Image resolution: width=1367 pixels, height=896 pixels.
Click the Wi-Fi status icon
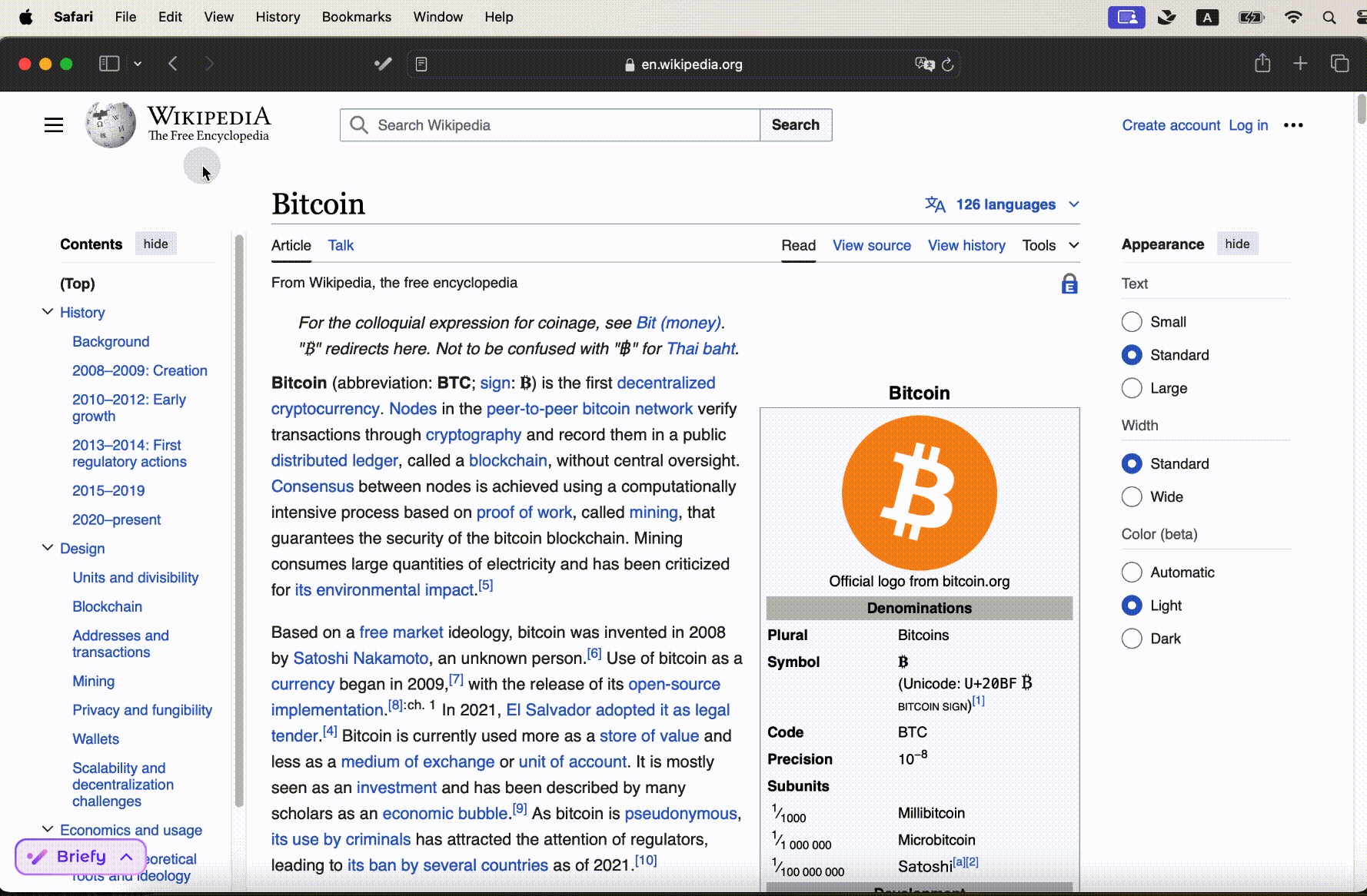point(1293,17)
